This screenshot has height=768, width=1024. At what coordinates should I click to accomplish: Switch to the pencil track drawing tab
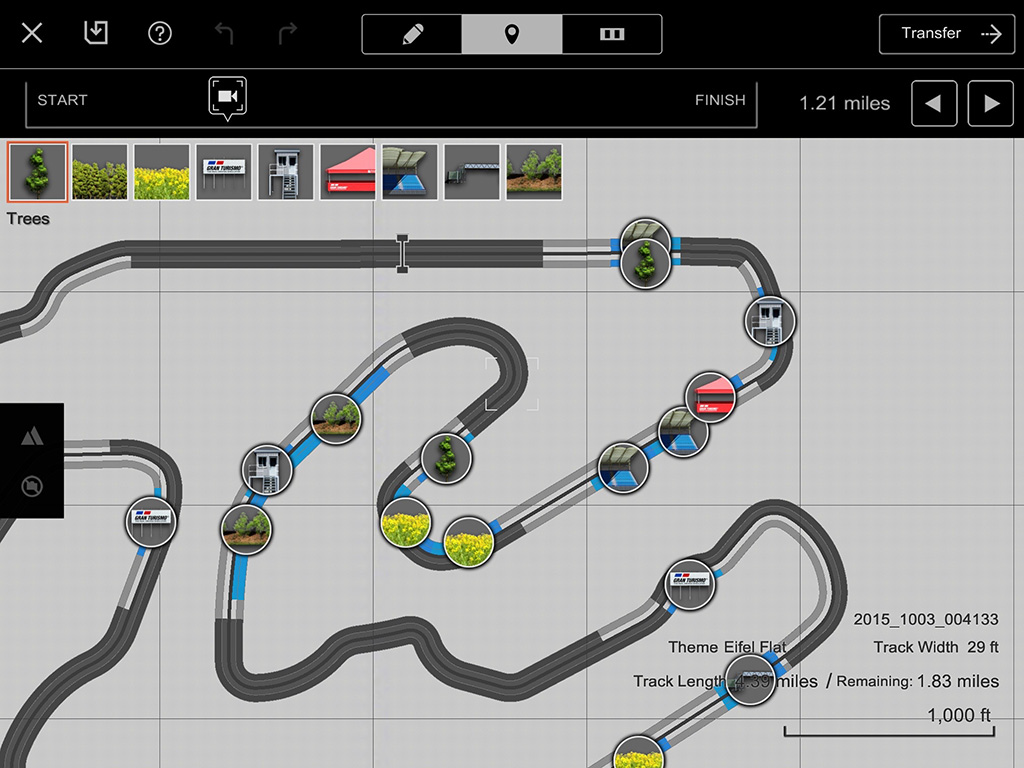[412, 34]
